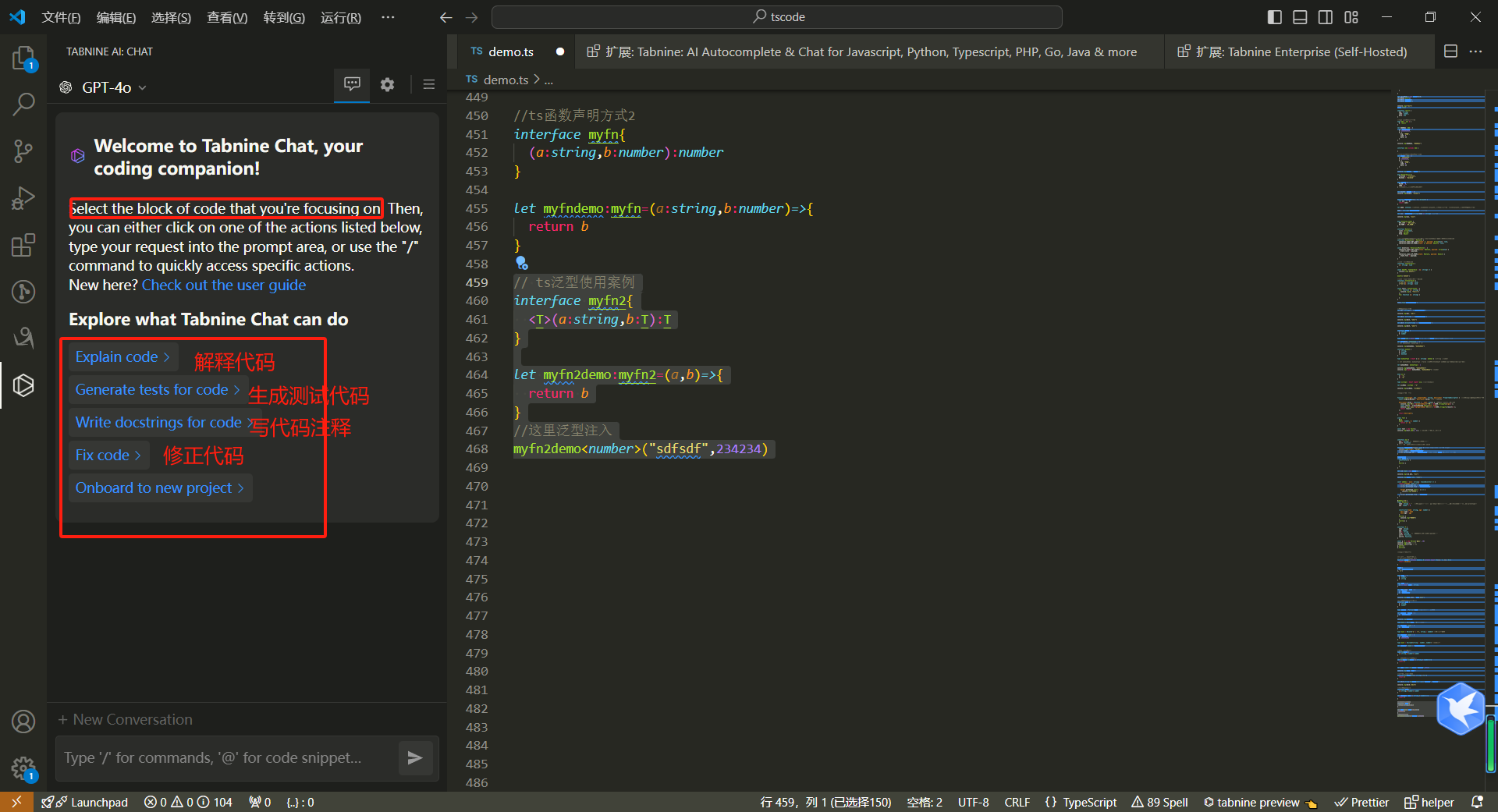
Task: Focus the Tabnine chat prompt input
Action: pos(226,757)
